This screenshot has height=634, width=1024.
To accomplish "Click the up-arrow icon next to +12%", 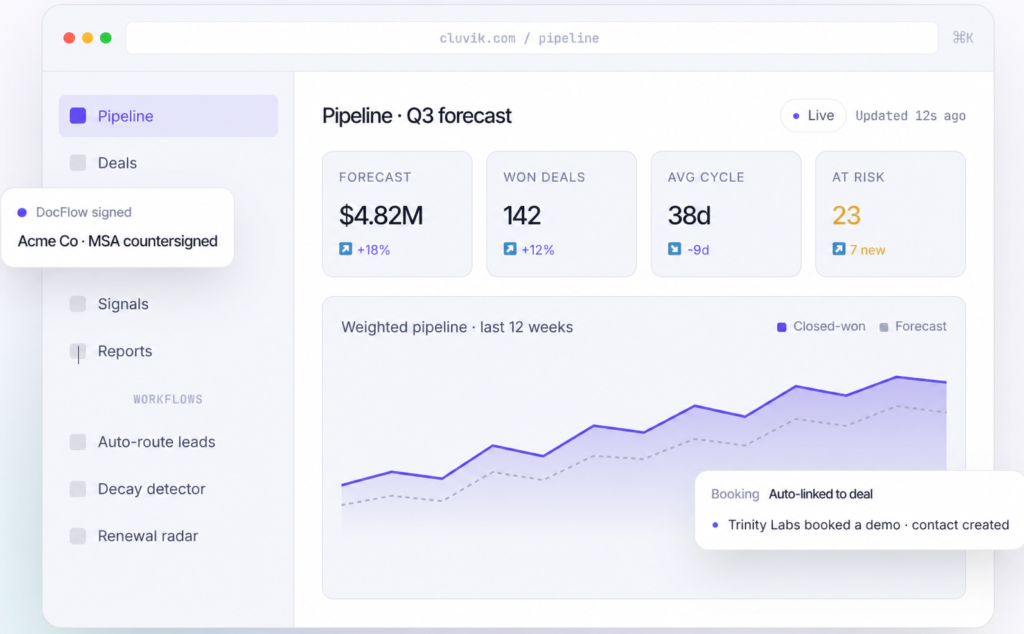I will pos(510,249).
